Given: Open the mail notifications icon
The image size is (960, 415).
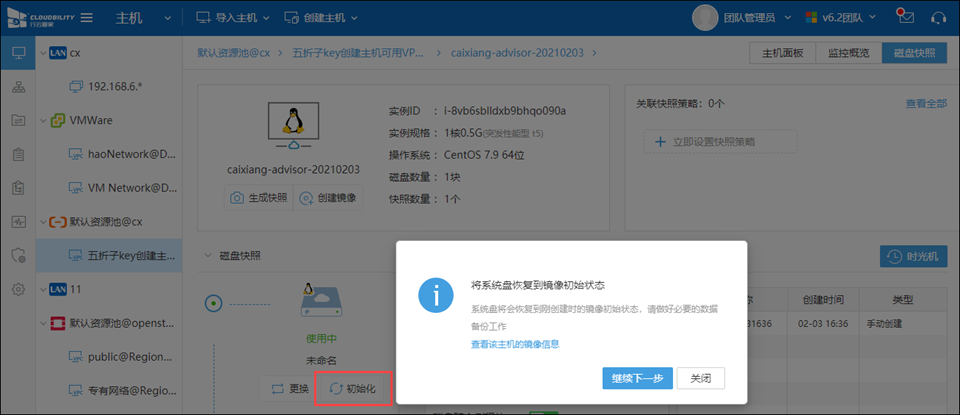Looking at the screenshot, I should click(906, 18).
